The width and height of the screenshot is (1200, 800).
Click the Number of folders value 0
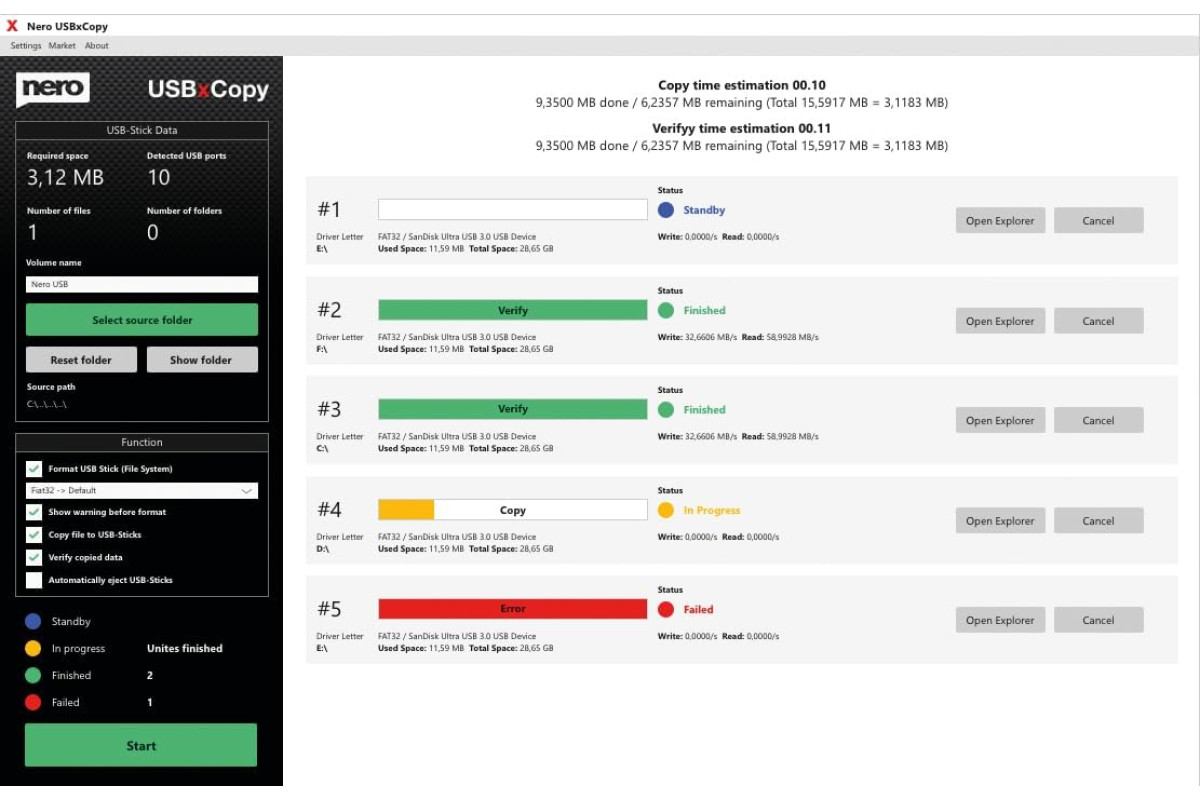153,233
